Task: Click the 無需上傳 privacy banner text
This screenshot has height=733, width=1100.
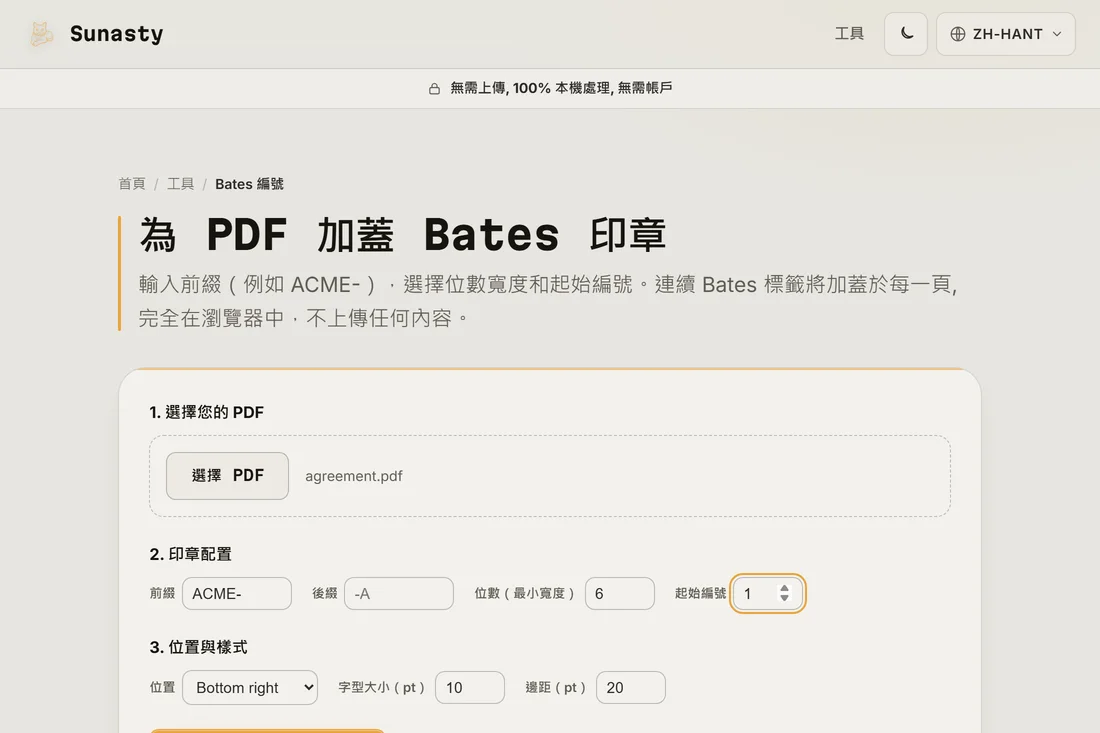Action: [561, 88]
